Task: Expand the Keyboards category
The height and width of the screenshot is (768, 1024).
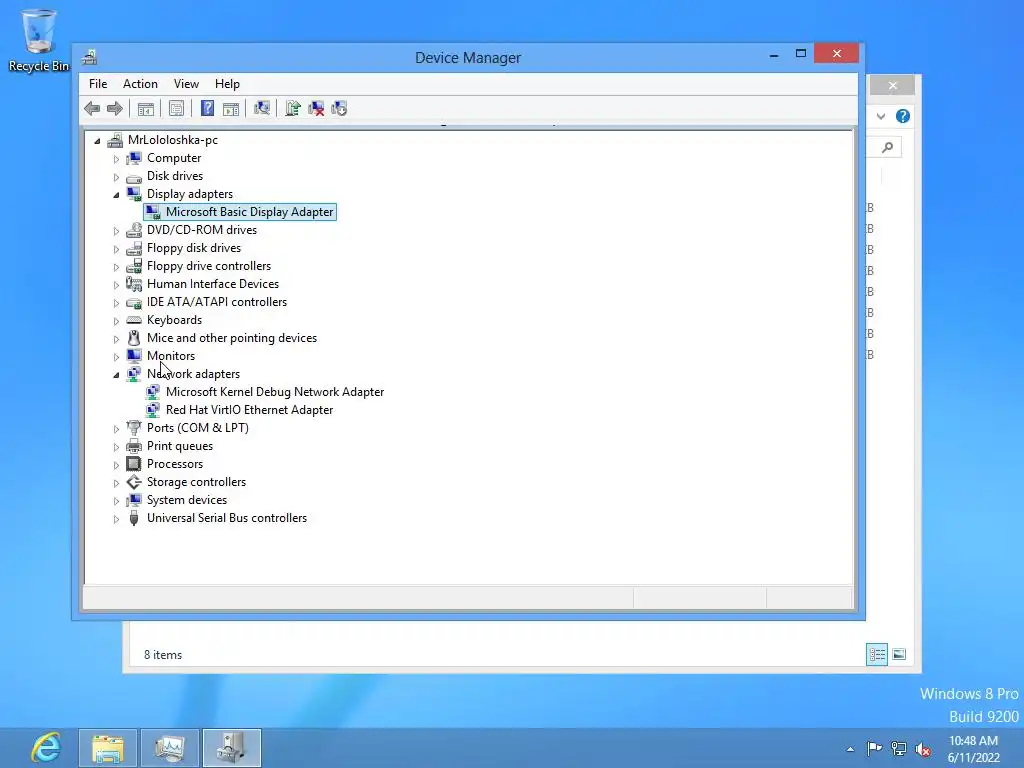Action: (x=116, y=321)
